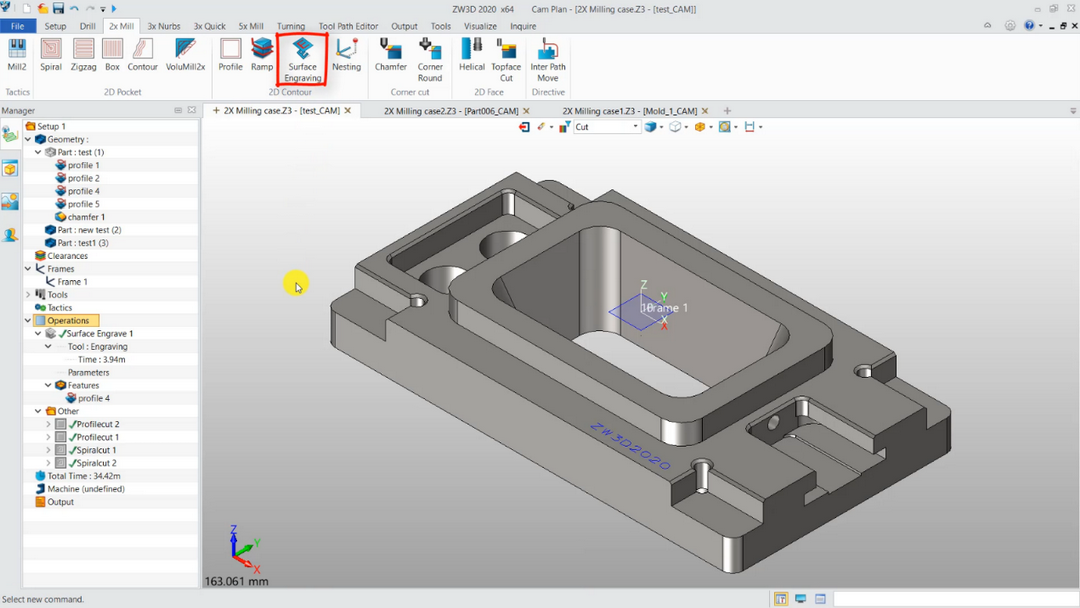Switch to the 3x Quick ribbon tab

209,26
